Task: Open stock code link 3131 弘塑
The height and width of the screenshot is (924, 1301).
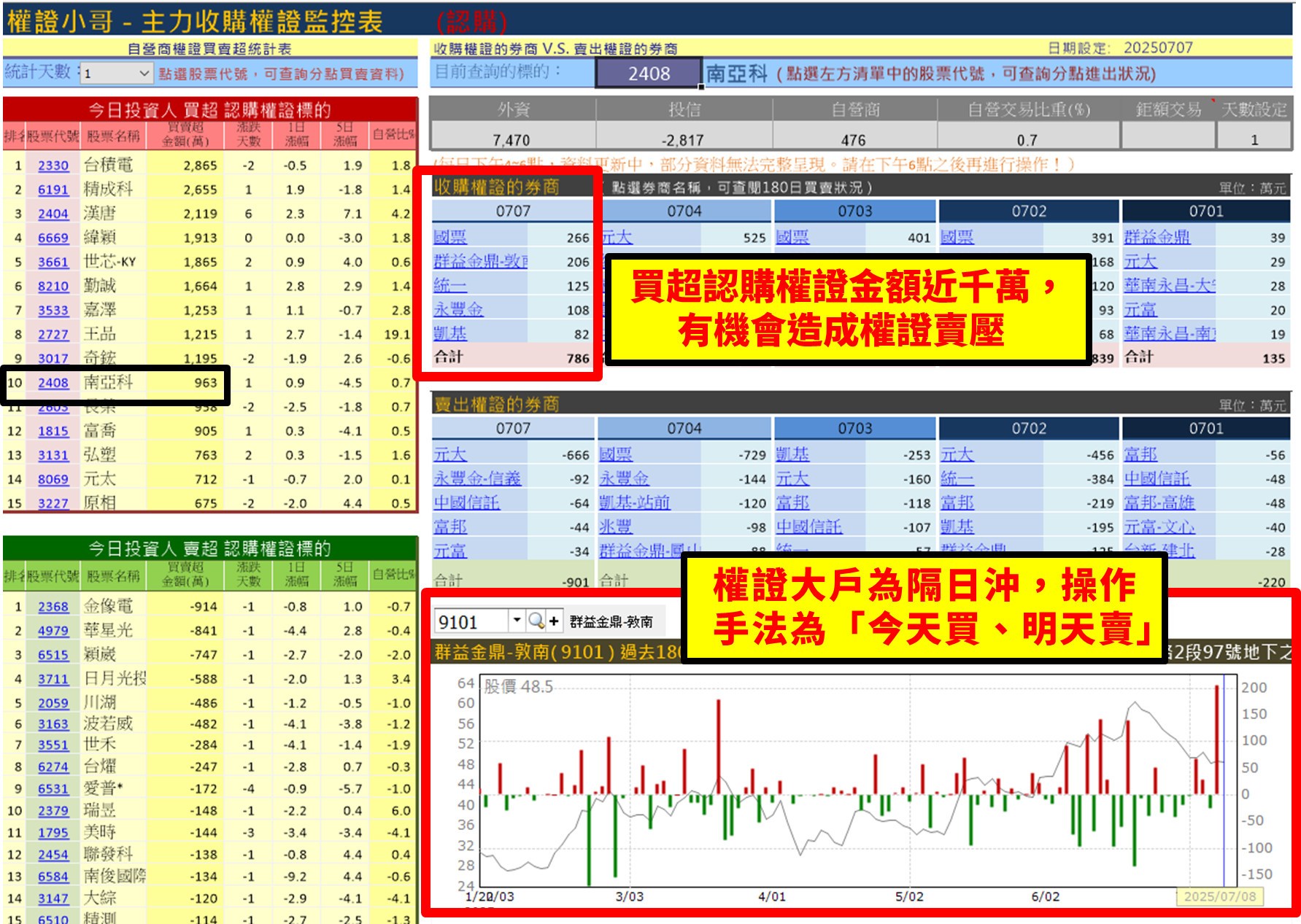Action: [53, 455]
